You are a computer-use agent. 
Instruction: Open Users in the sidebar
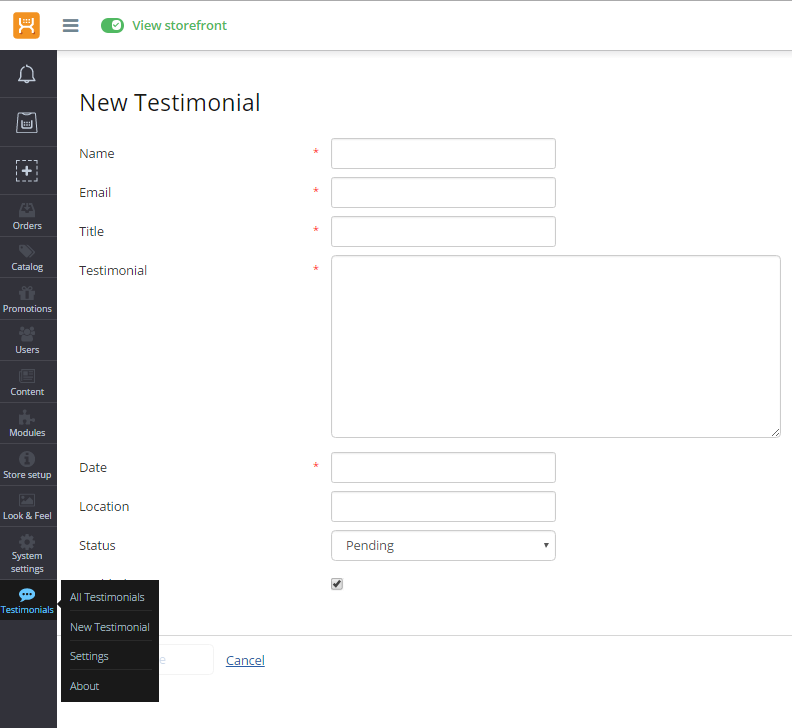27,341
